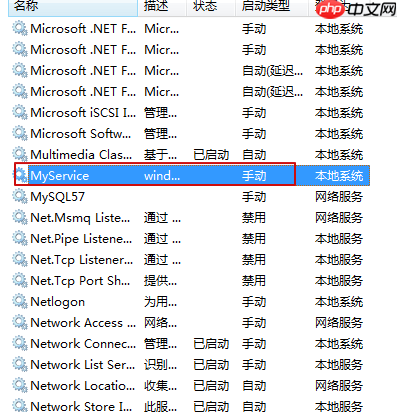Viewport: 397px width, 412px height.
Task: Select the Network Locatio... service name
Action: coord(83,386)
